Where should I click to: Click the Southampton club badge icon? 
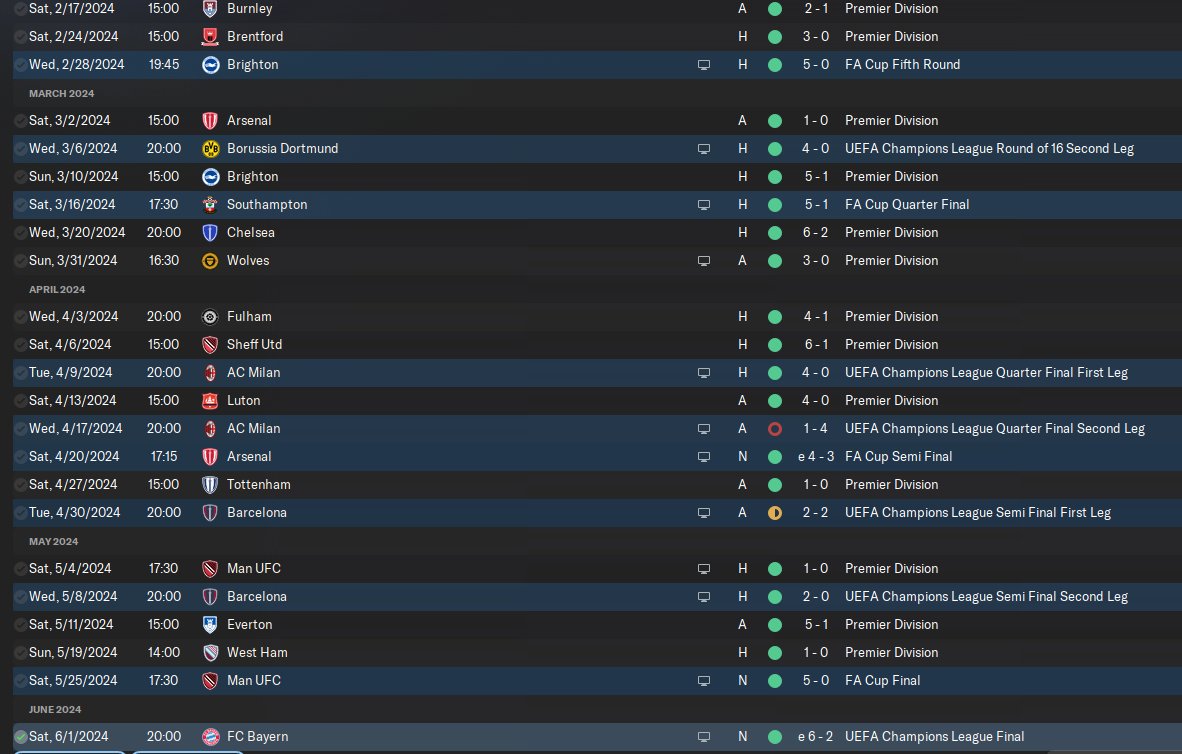click(210, 204)
